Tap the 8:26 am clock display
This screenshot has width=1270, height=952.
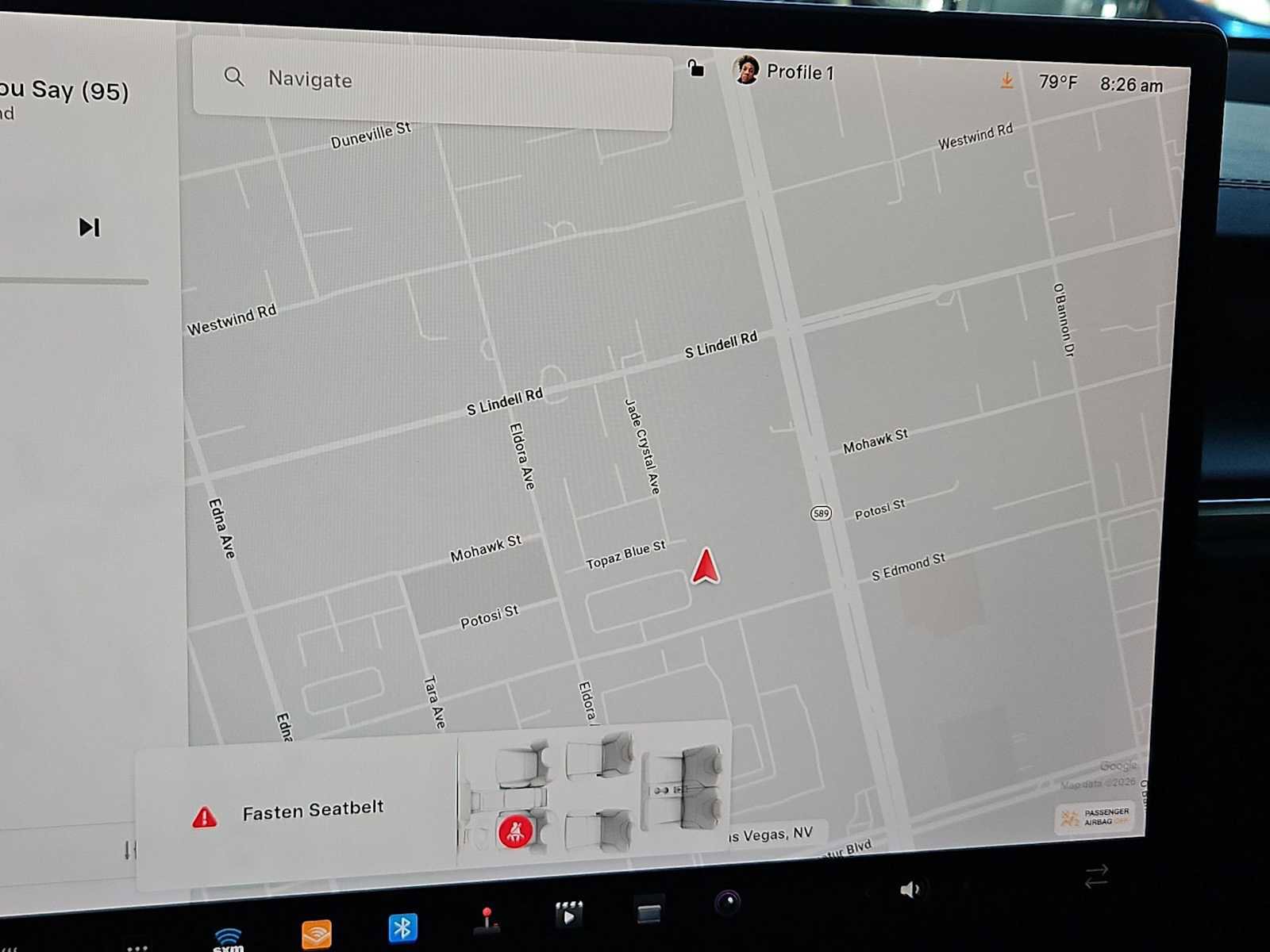point(1131,85)
